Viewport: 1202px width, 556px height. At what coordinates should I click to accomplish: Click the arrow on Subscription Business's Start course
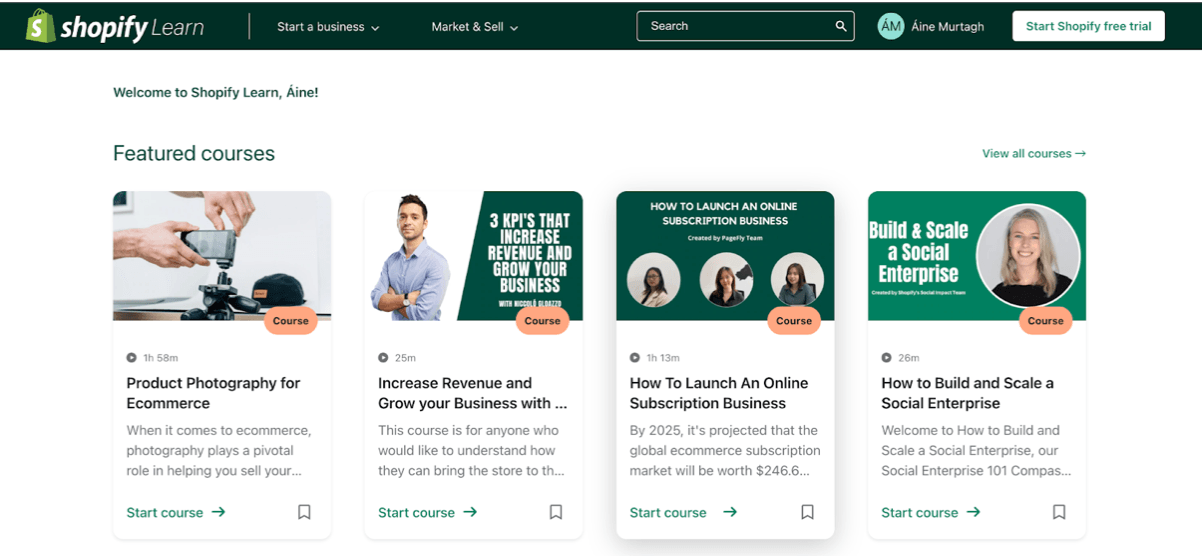point(730,512)
